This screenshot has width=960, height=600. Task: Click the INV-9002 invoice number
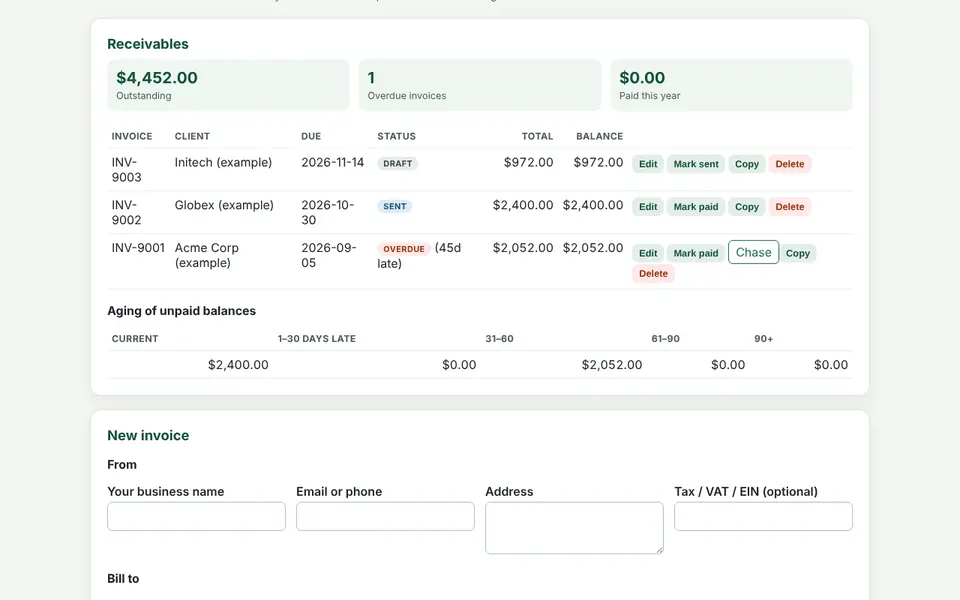tap(127, 212)
